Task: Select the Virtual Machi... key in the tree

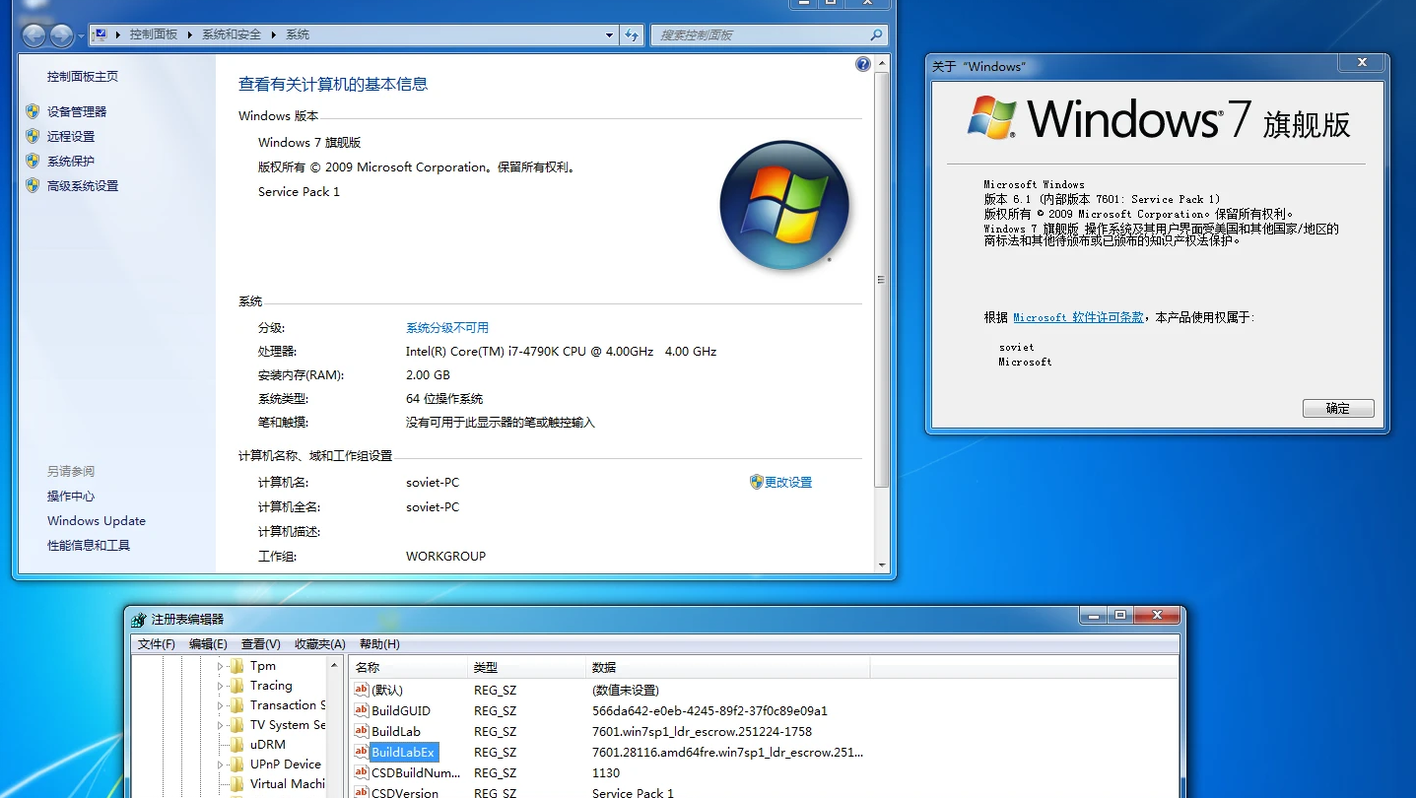Action: [288, 784]
